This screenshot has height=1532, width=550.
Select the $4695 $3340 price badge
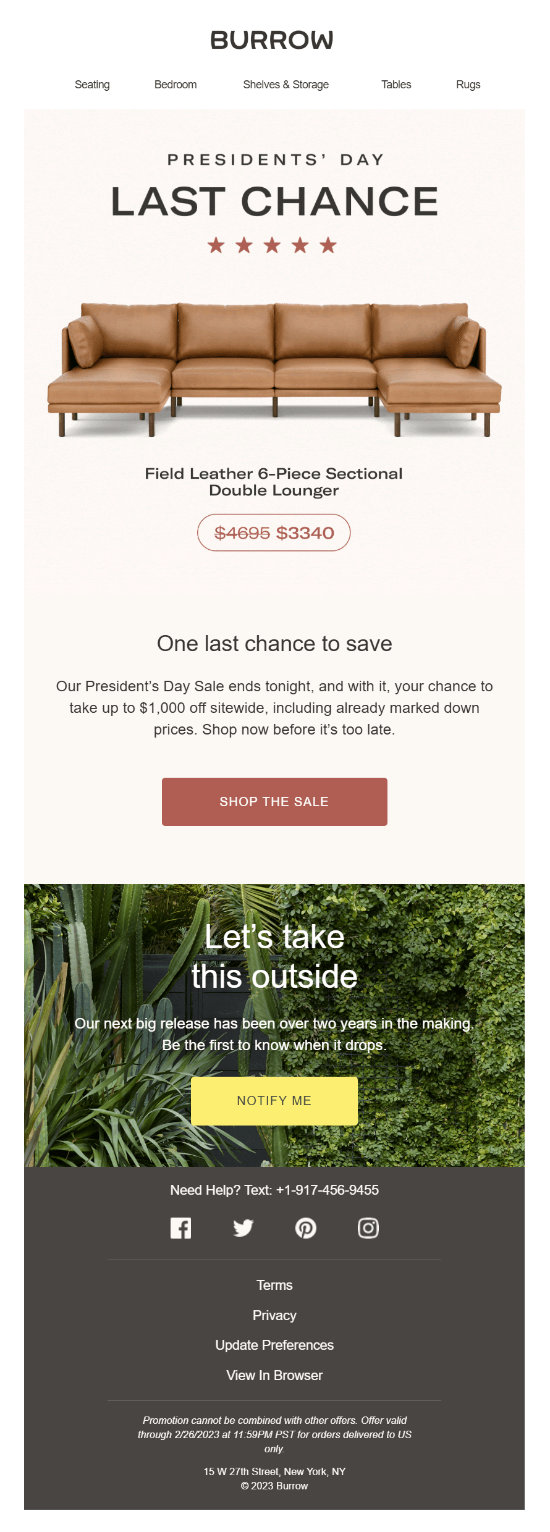pos(274,533)
